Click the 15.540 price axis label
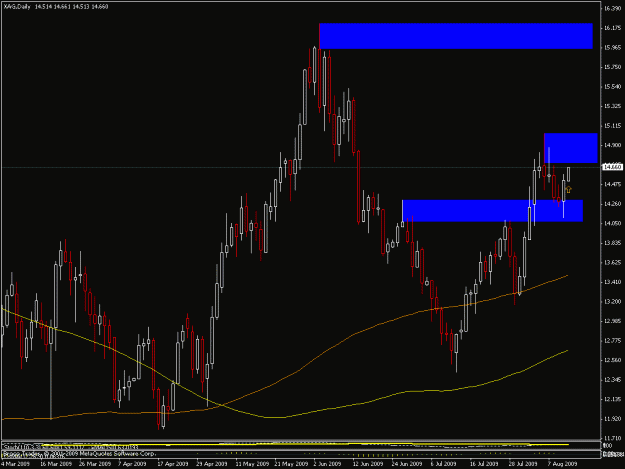Image resolution: width=625 pixels, height=469 pixels. 613,86
